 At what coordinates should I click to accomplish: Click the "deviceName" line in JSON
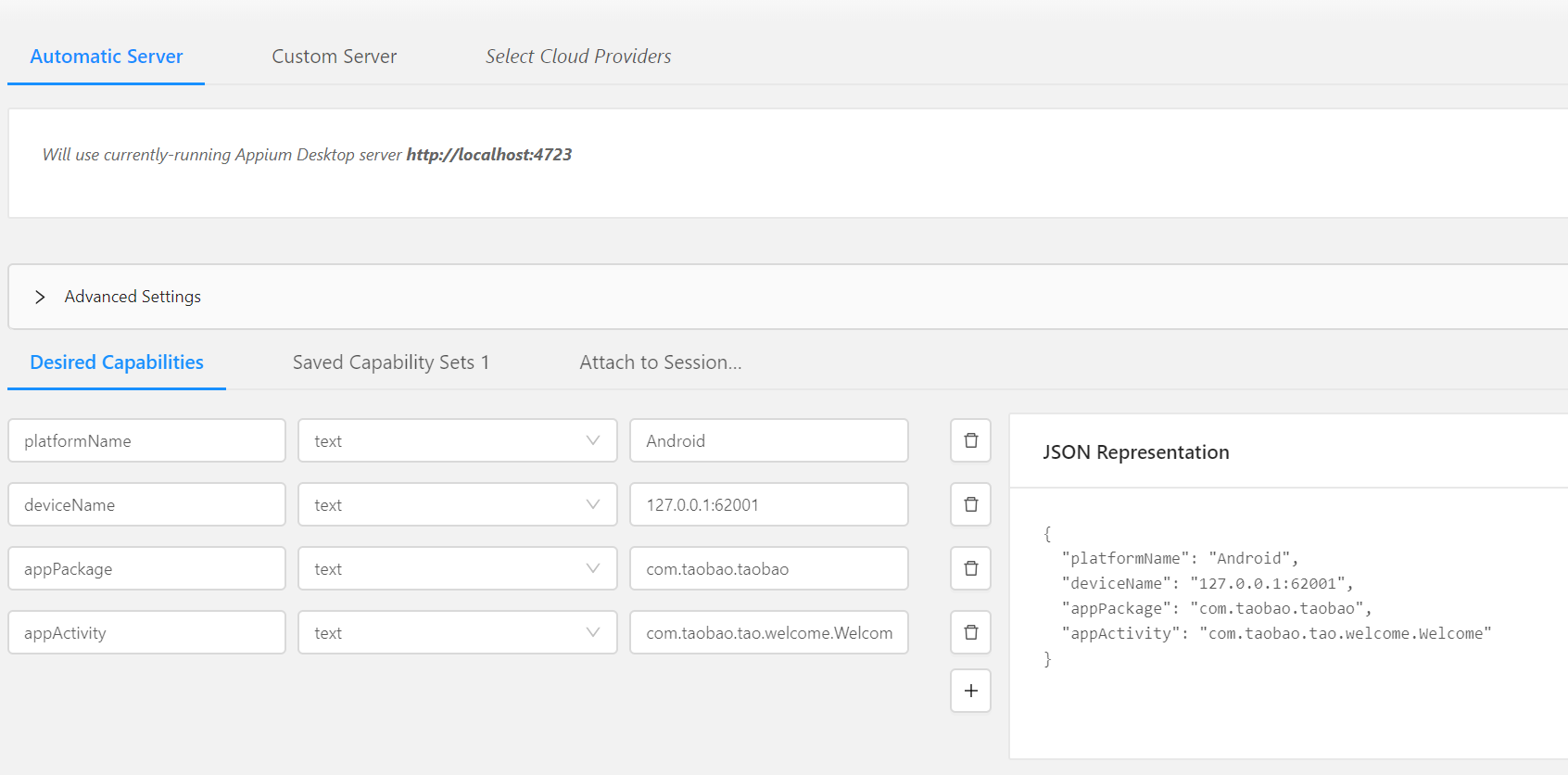[x=1208, y=583]
